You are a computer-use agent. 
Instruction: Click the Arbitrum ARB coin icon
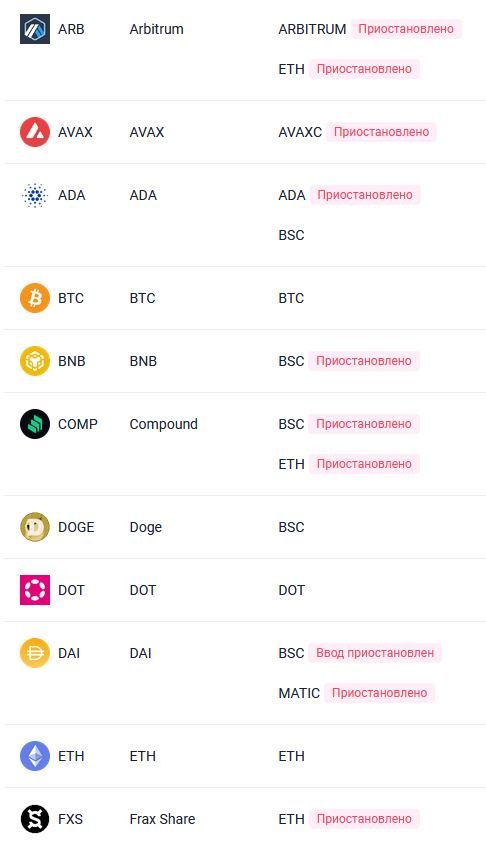[35, 29]
